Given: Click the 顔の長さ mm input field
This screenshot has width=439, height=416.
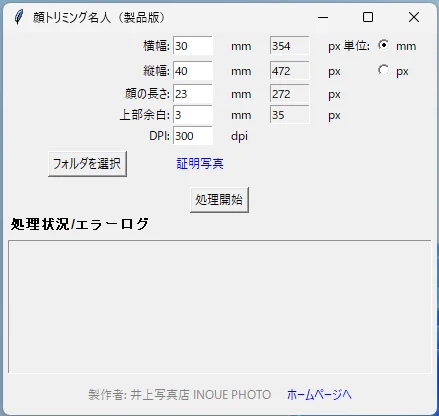Looking at the screenshot, I should coord(193,94).
